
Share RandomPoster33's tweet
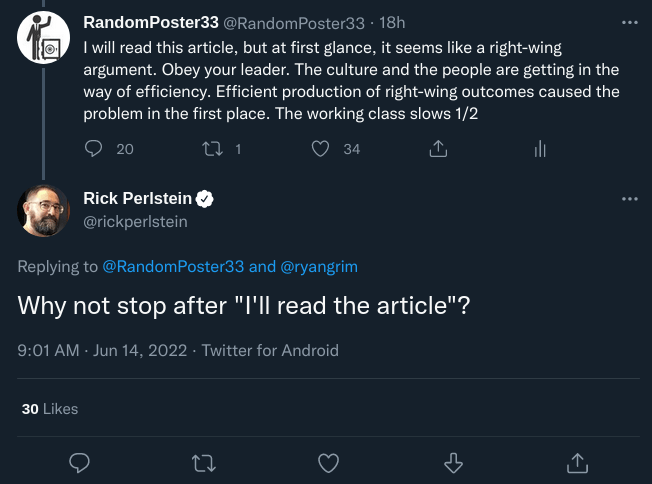[x=437, y=149]
